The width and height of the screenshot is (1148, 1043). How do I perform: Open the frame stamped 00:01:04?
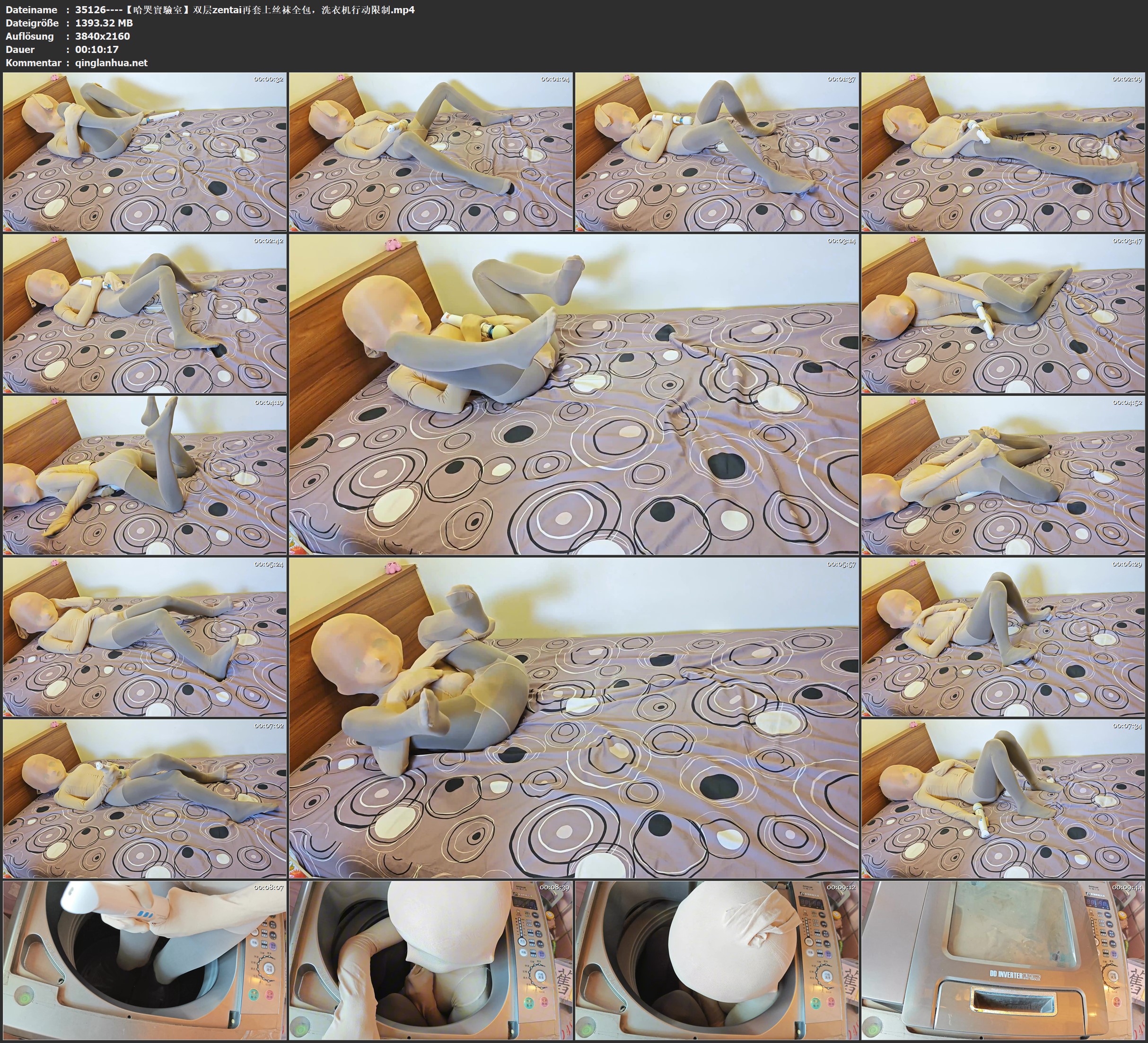tap(430, 151)
